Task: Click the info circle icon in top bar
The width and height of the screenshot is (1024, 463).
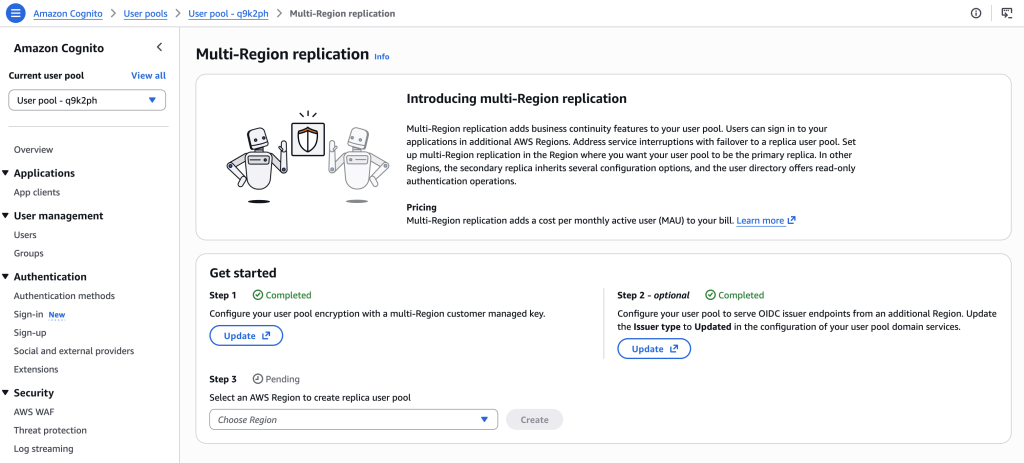Action: pyautogui.click(x=976, y=13)
